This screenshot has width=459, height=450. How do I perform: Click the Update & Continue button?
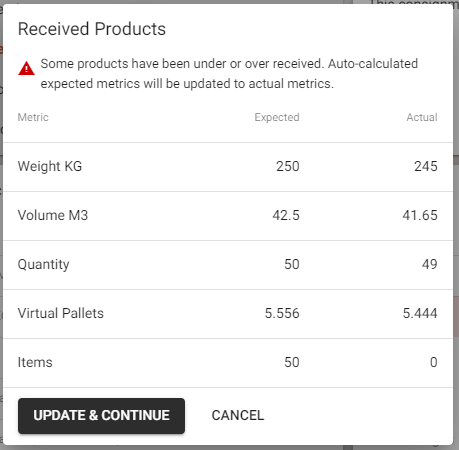point(101,416)
